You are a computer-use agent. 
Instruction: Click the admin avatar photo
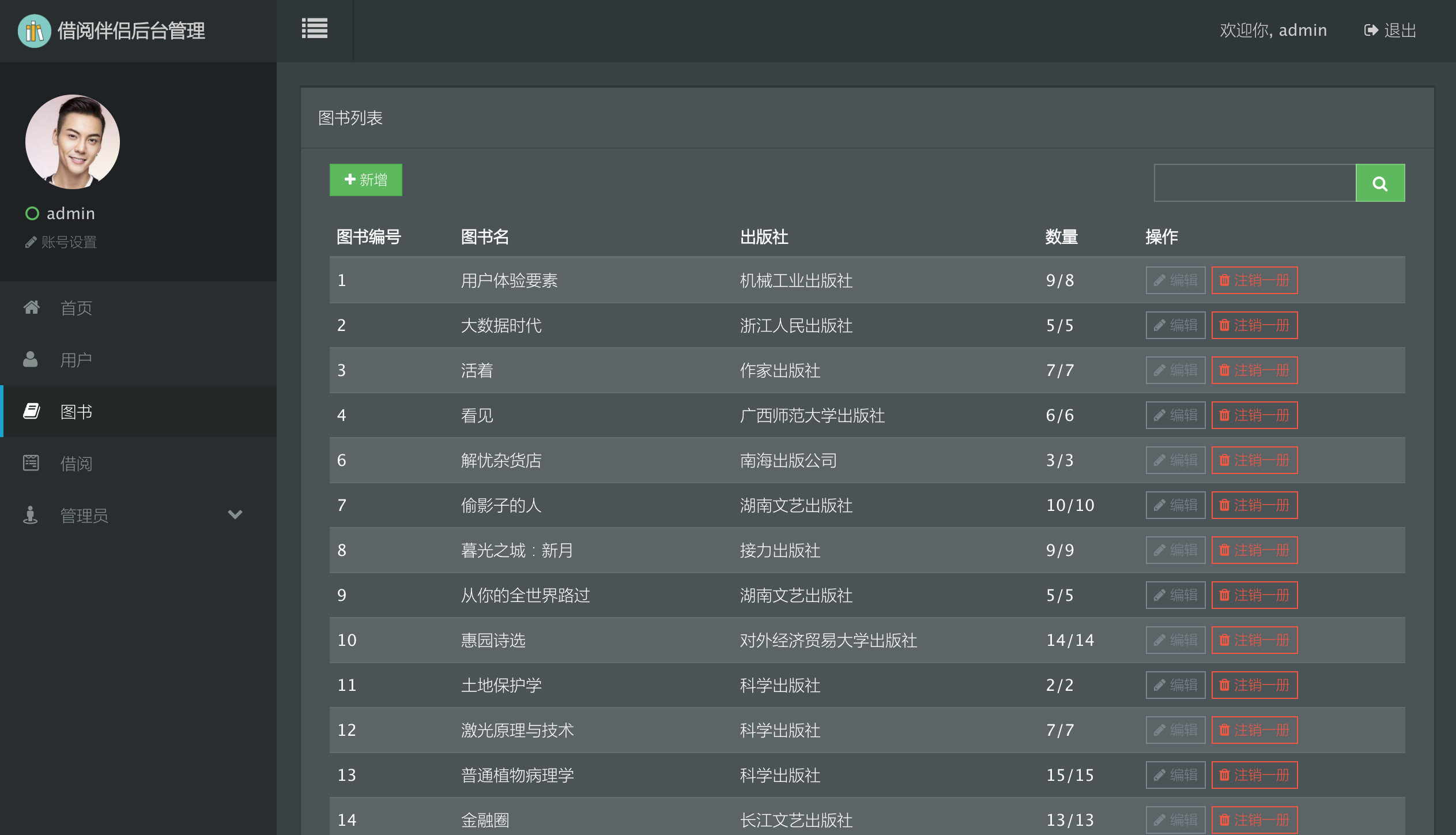73,142
